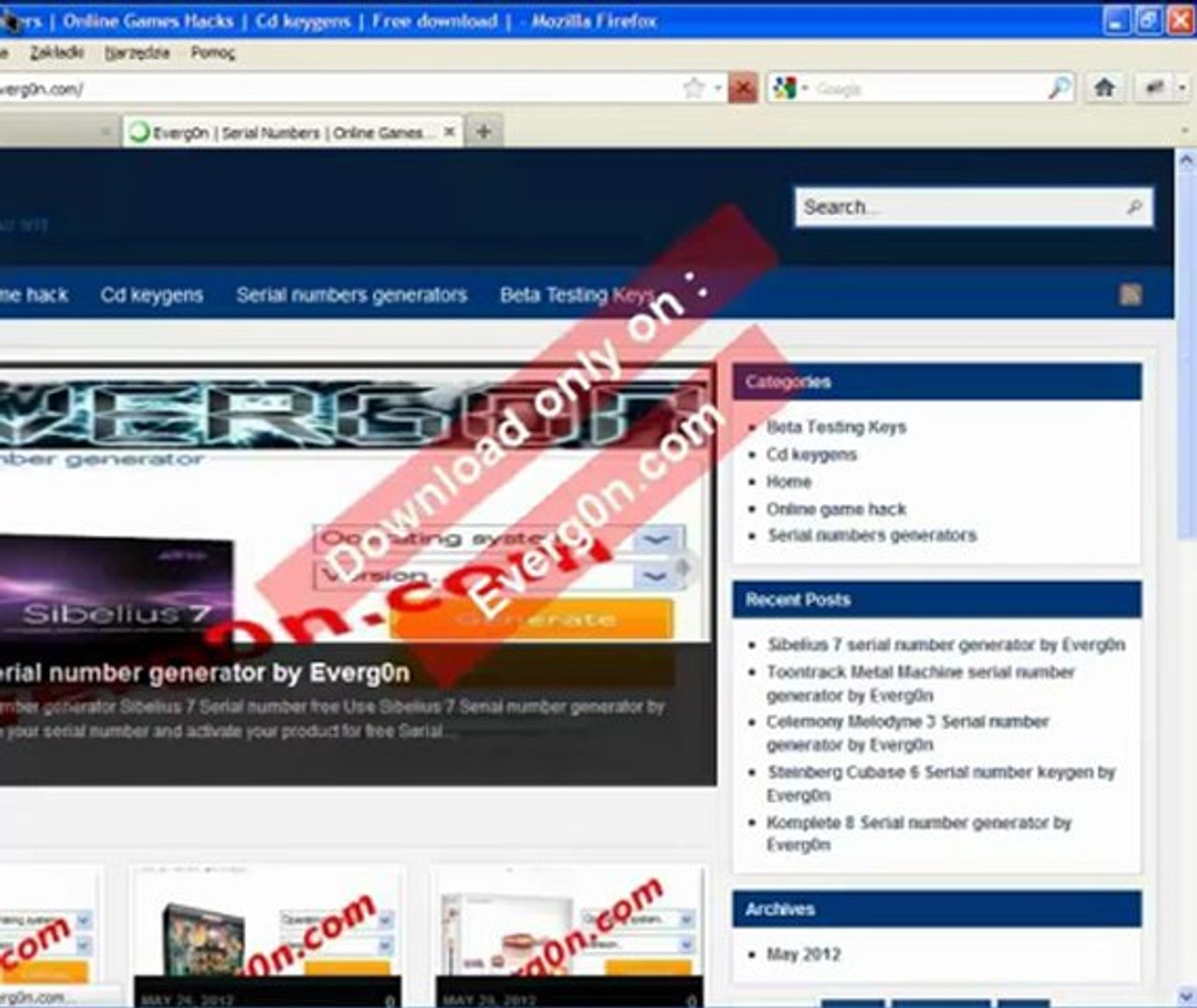Select the Everg0n Serial Numbers tab

tap(292, 132)
